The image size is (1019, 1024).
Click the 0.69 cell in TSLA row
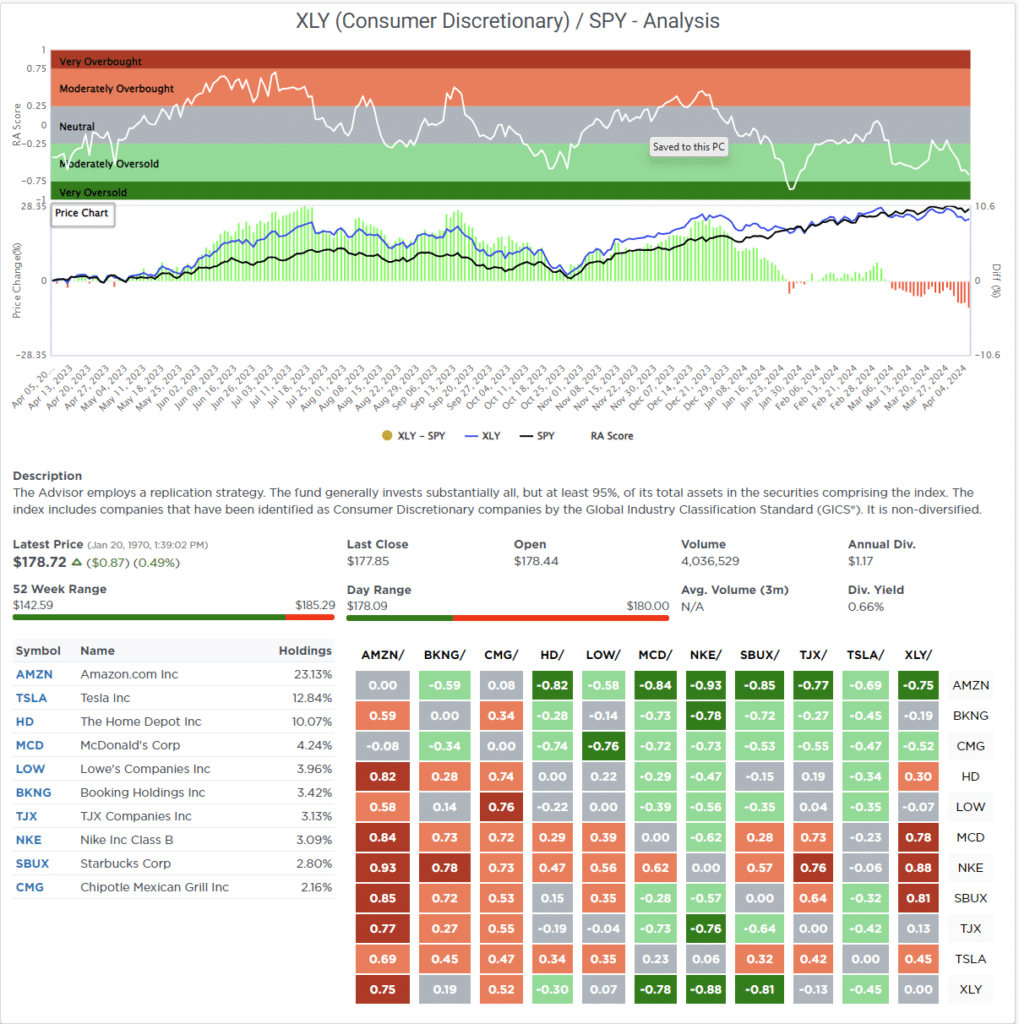(383, 959)
